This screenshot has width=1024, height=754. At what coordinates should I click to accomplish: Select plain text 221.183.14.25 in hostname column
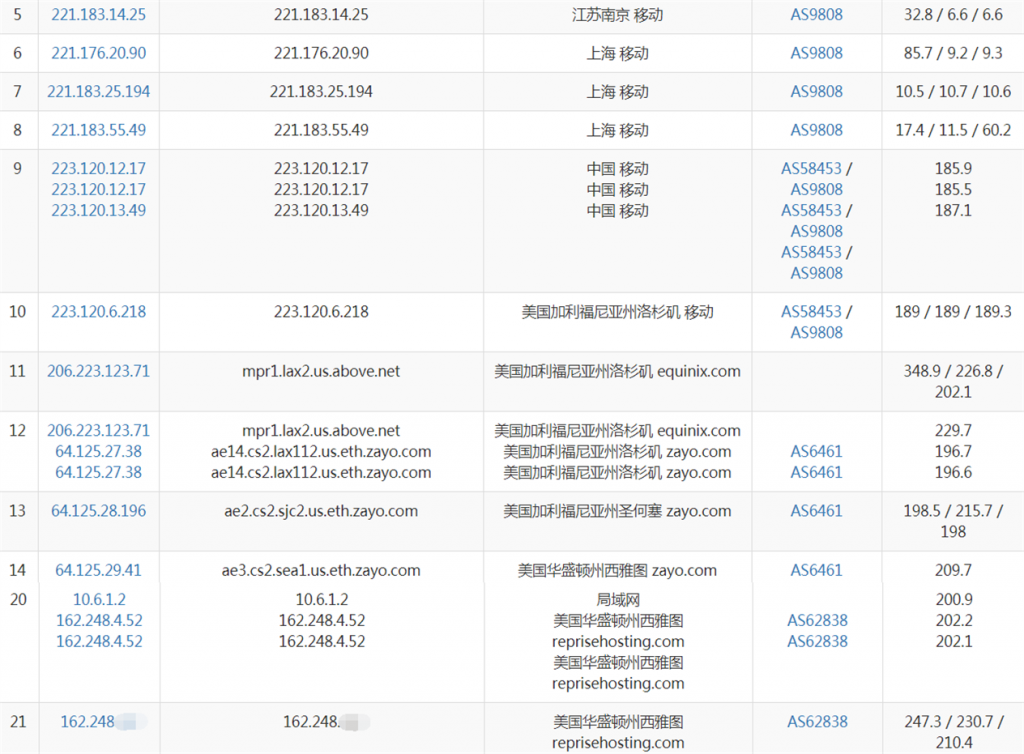(321, 14)
